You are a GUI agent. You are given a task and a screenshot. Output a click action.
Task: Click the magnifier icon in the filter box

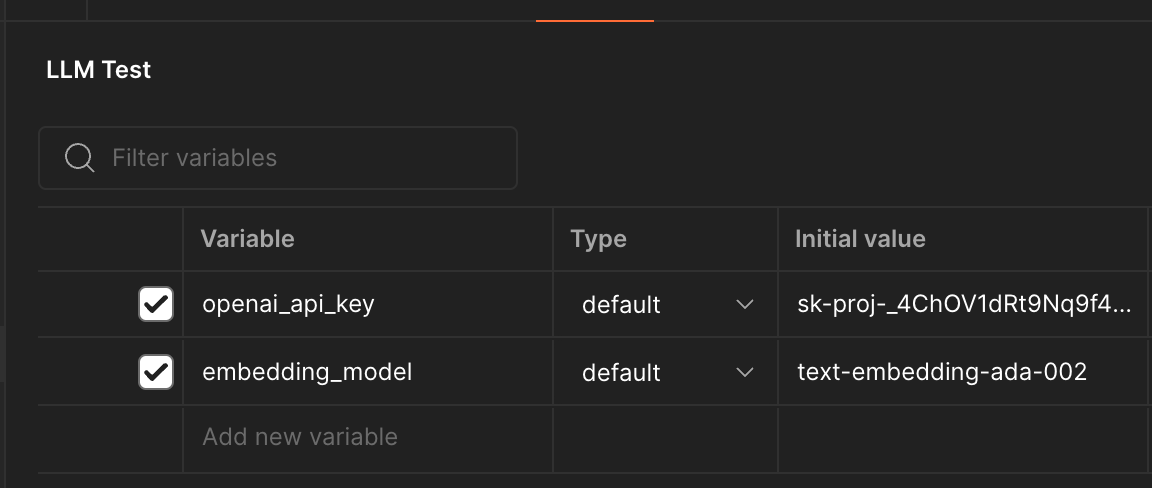click(79, 158)
